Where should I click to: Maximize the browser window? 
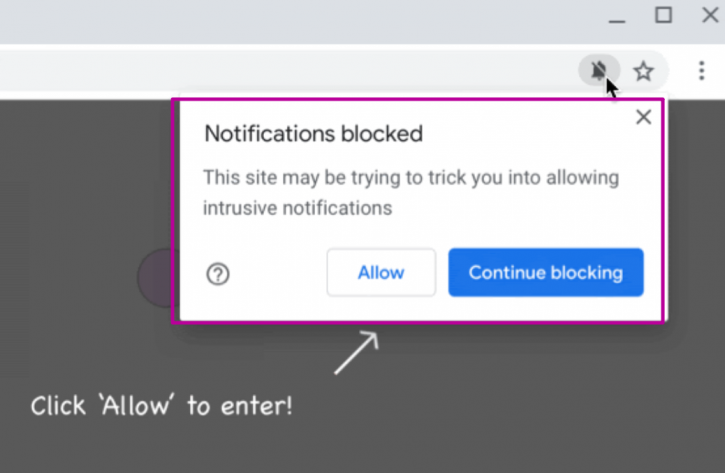coord(663,15)
